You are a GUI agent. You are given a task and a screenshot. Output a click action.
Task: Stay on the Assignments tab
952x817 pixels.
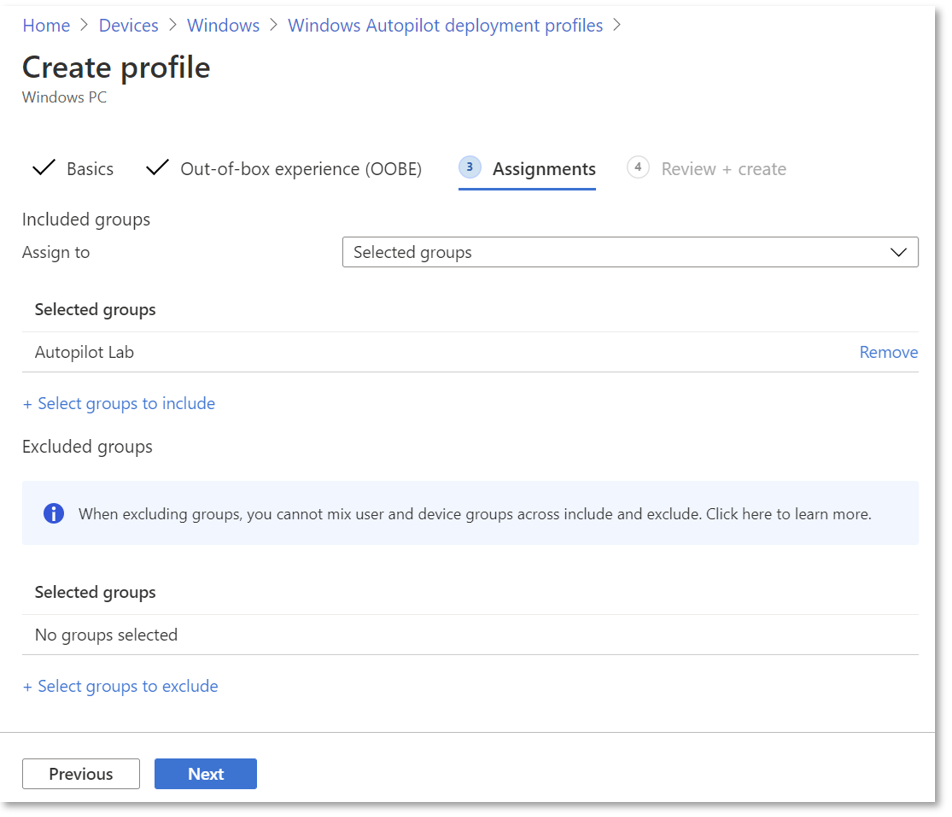[x=543, y=168]
